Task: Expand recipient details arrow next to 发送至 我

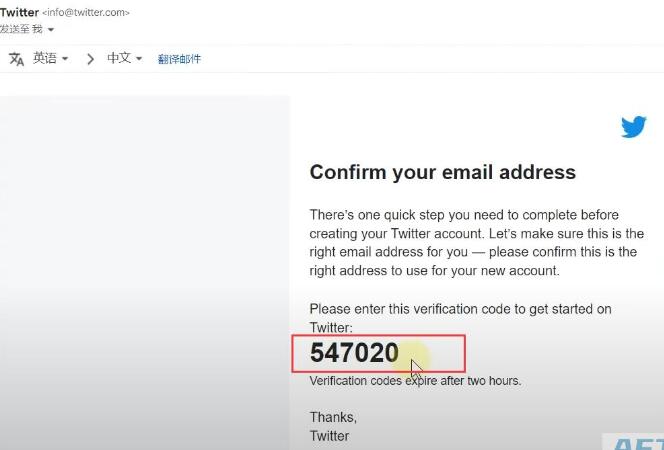Action: 51,30
